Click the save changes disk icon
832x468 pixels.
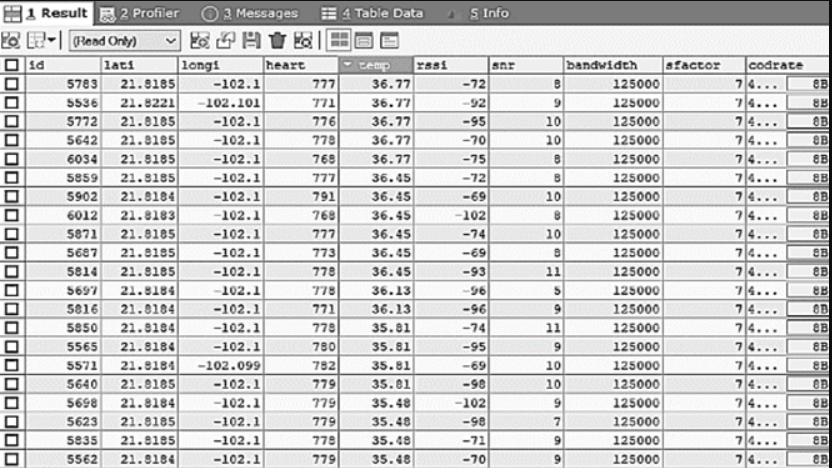(251, 41)
